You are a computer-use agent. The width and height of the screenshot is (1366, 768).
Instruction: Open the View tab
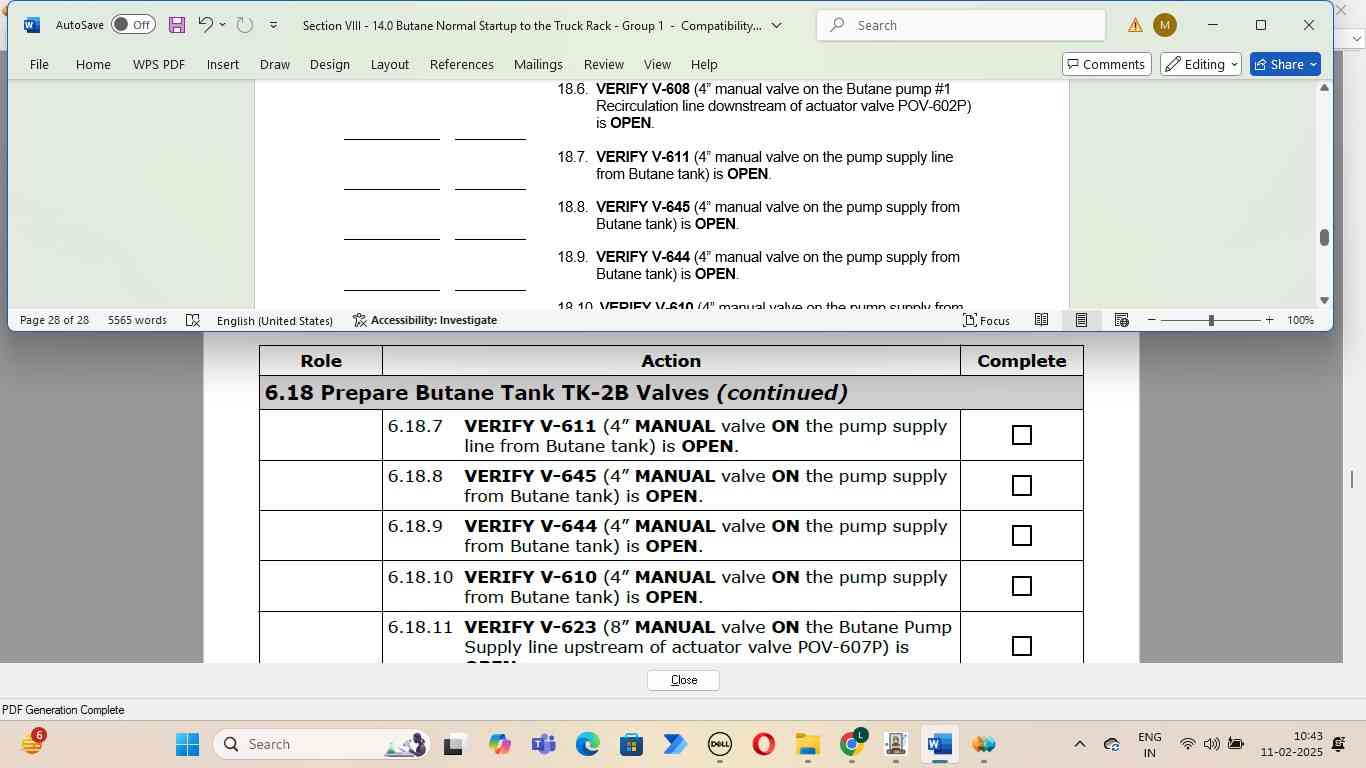click(x=657, y=64)
